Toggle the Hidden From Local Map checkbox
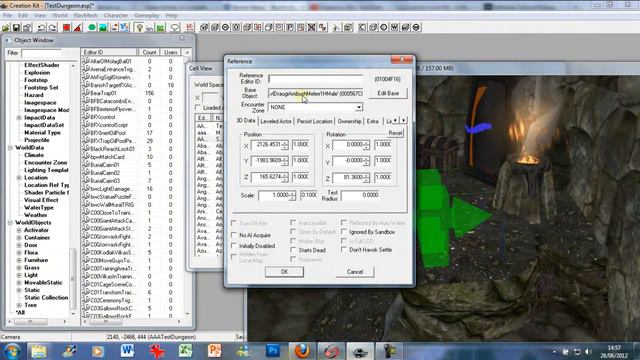640x360 pixels. pos(234,257)
